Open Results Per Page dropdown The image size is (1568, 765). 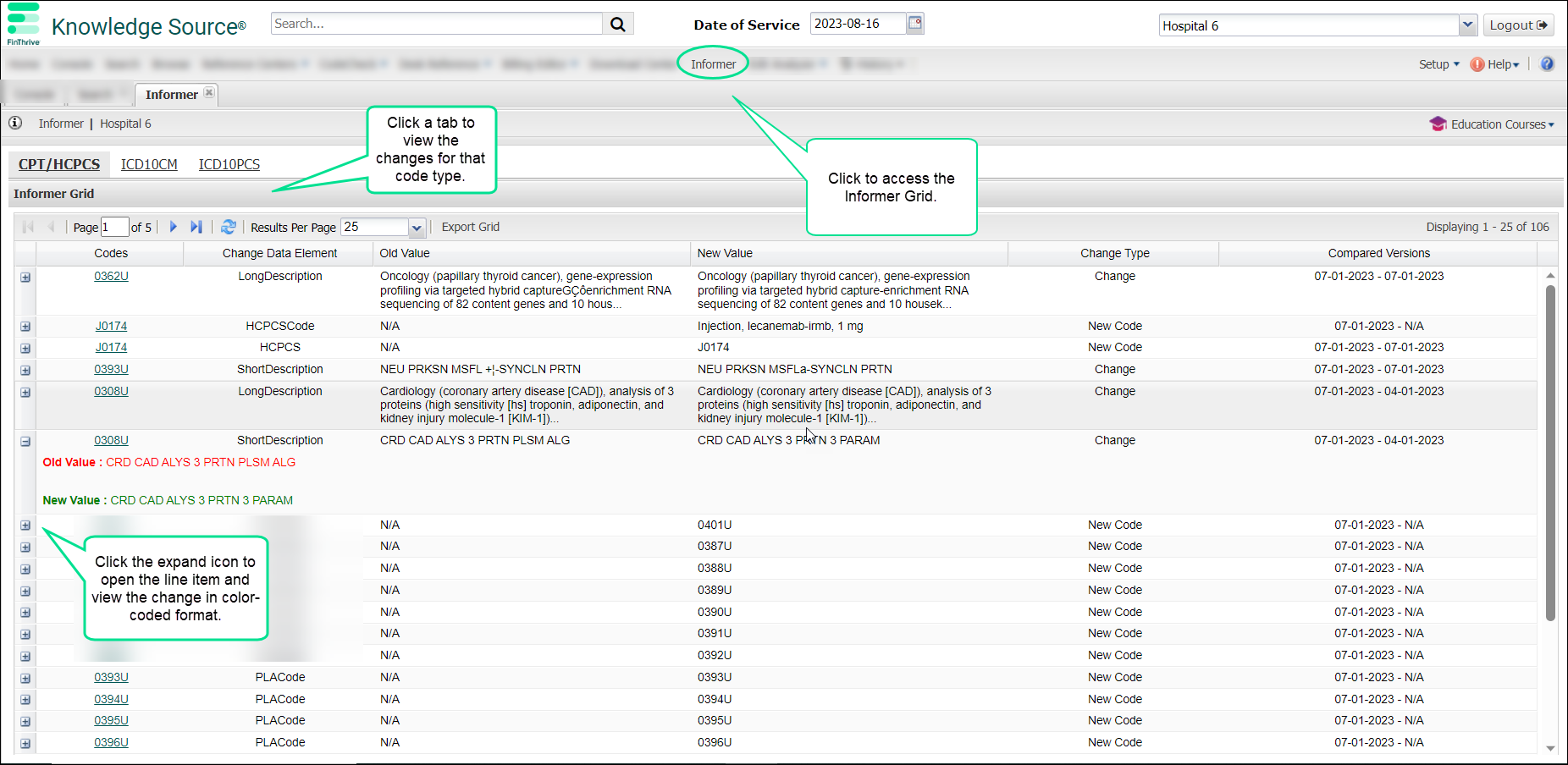[x=416, y=228]
